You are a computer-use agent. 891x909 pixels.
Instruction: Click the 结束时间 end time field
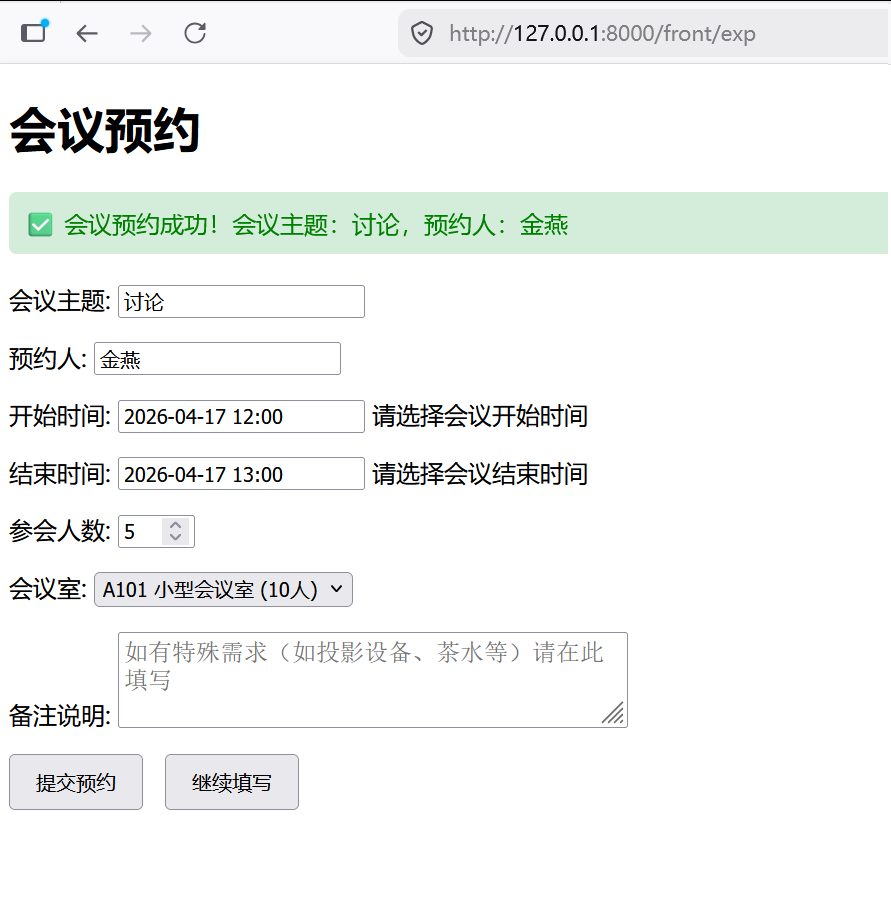pyautogui.click(x=240, y=473)
